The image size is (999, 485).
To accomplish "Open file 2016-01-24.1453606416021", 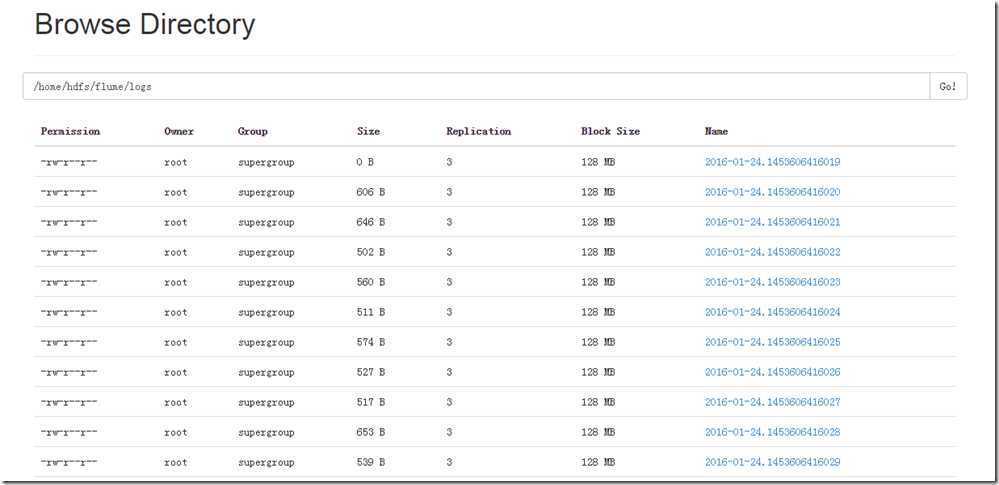I will [x=772, y=222].
